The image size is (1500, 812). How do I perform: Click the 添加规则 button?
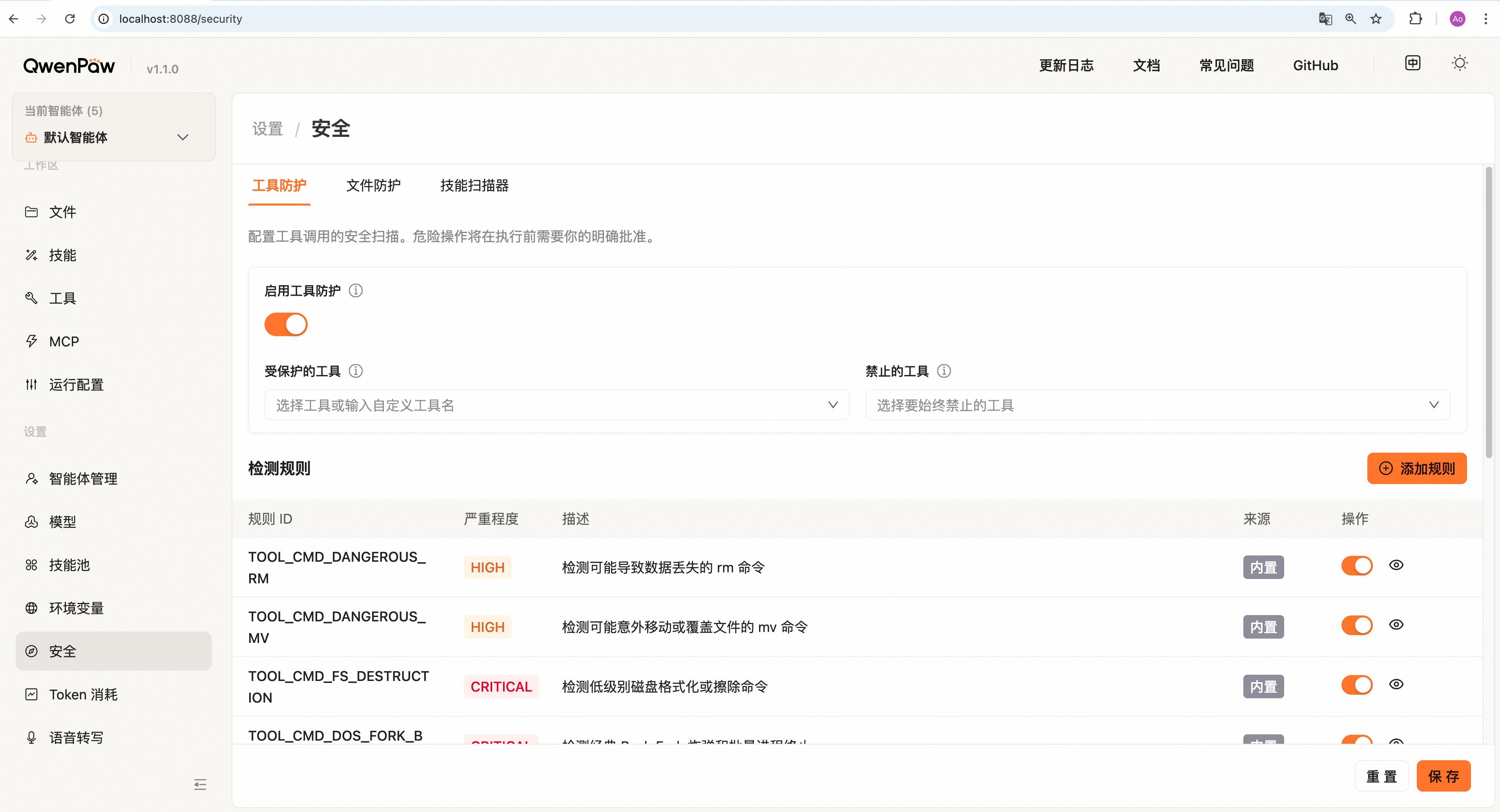(1417, 469)
